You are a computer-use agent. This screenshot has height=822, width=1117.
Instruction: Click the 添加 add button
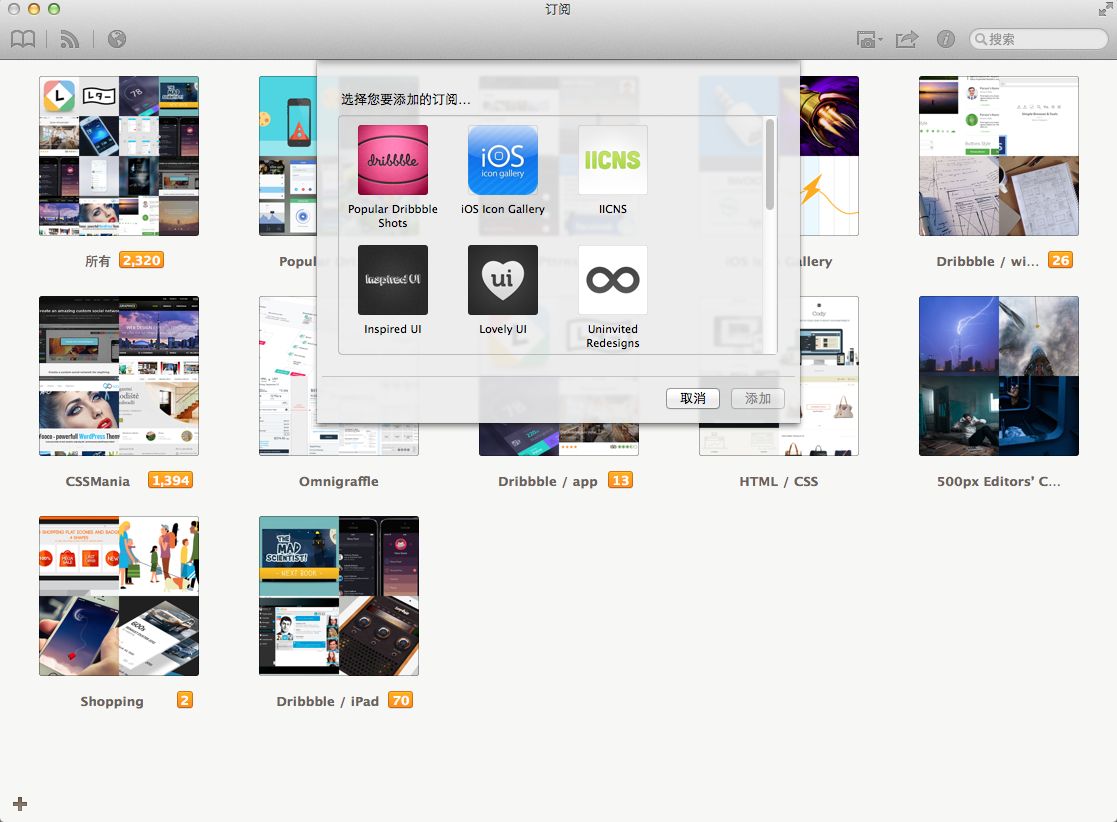coord(758,398)
